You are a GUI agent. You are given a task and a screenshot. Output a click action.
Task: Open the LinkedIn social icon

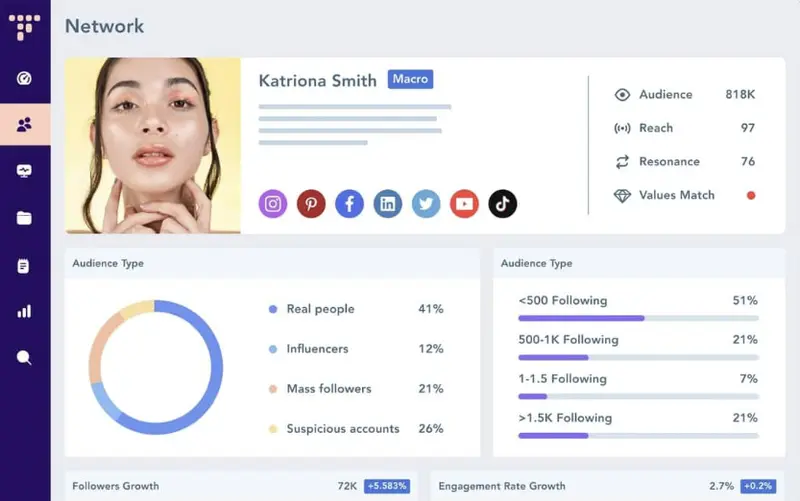pos(388,204)
